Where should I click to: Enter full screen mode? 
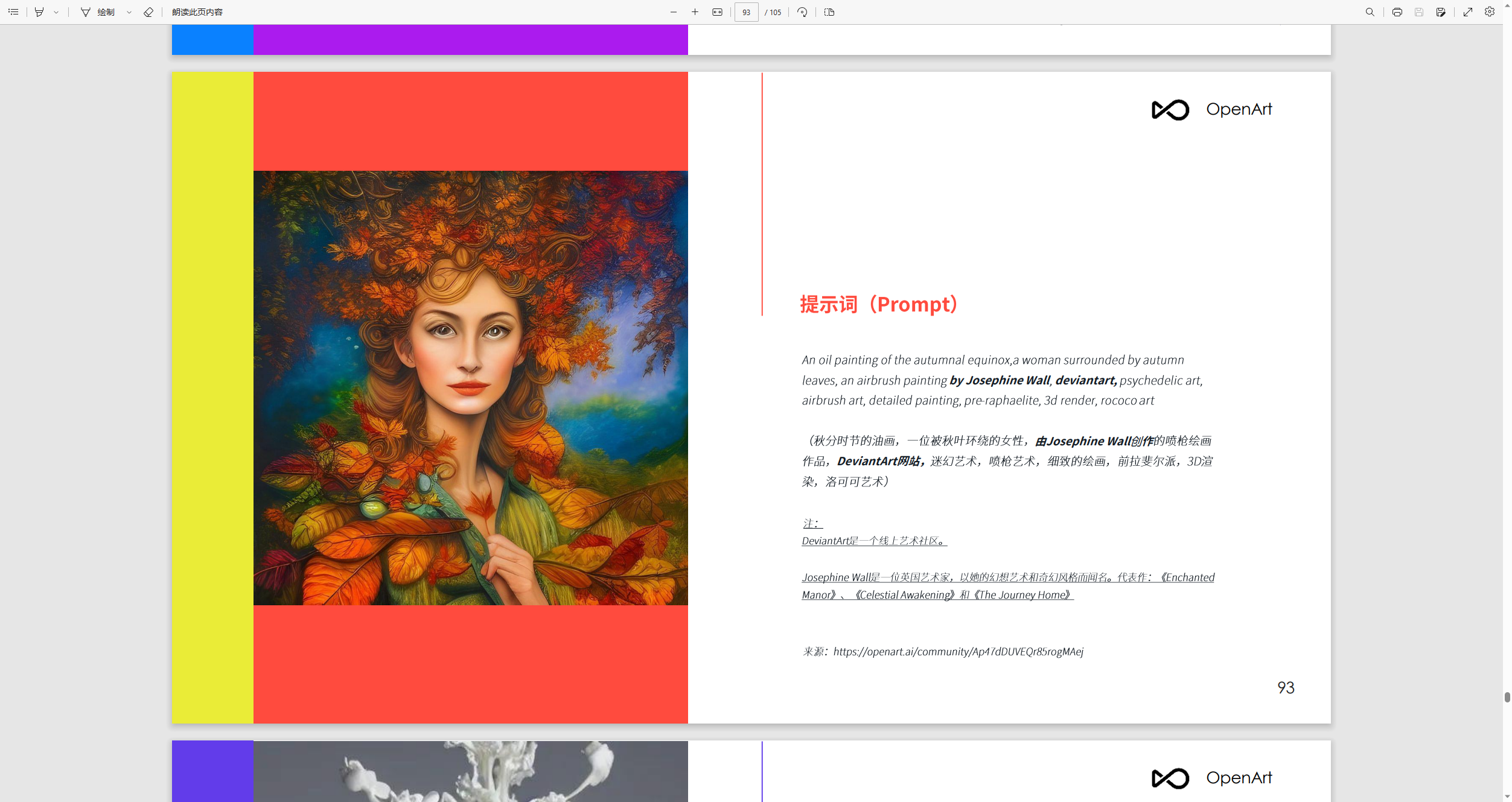coord(1468,12)
